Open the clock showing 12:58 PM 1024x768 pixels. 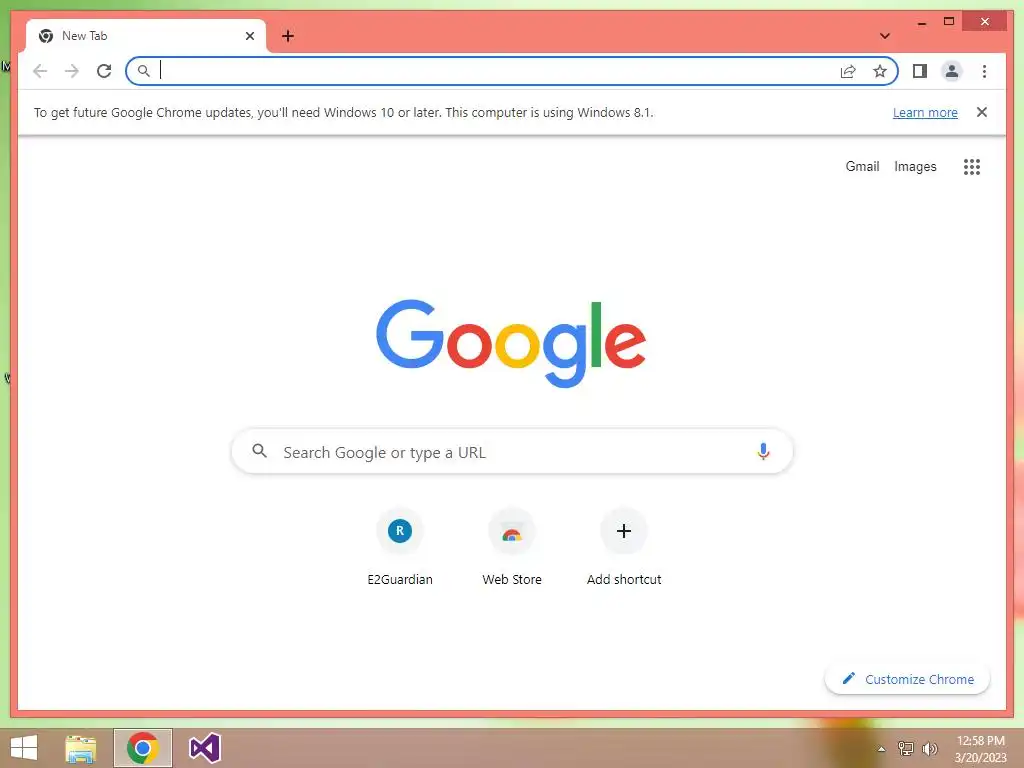[980, 749]
